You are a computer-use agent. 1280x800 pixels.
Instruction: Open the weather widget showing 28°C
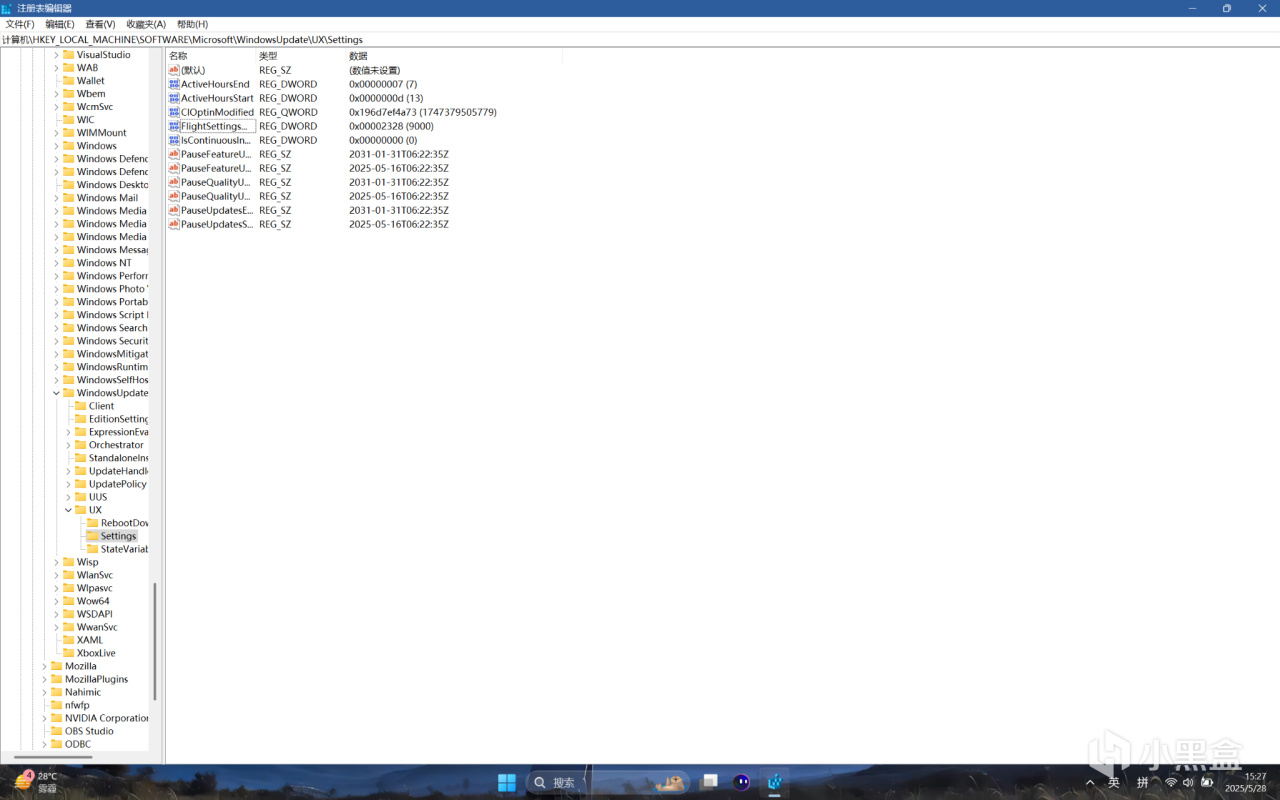click(35, 782)
